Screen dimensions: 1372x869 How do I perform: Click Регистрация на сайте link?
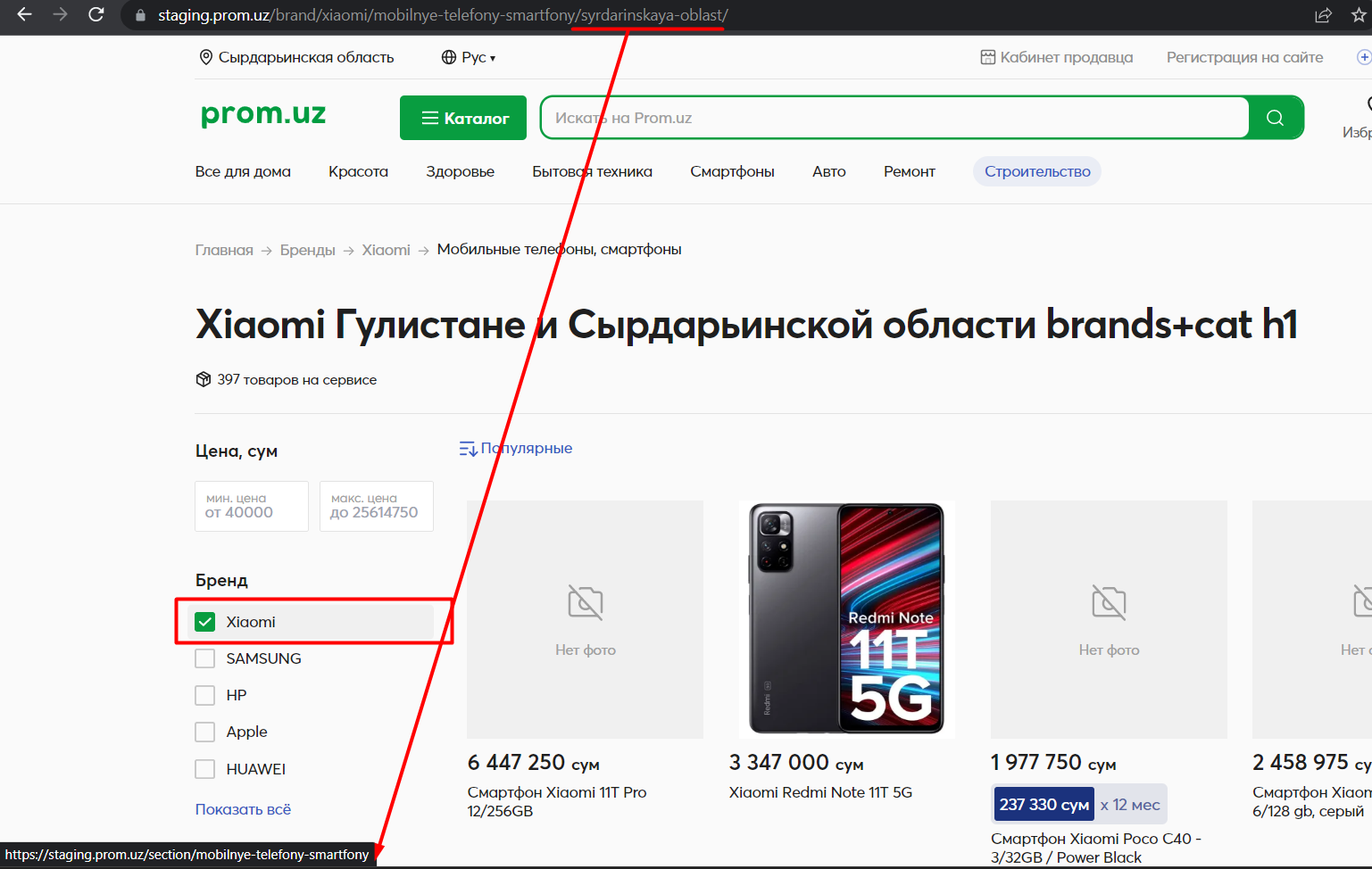click(x=1245, y=57)
